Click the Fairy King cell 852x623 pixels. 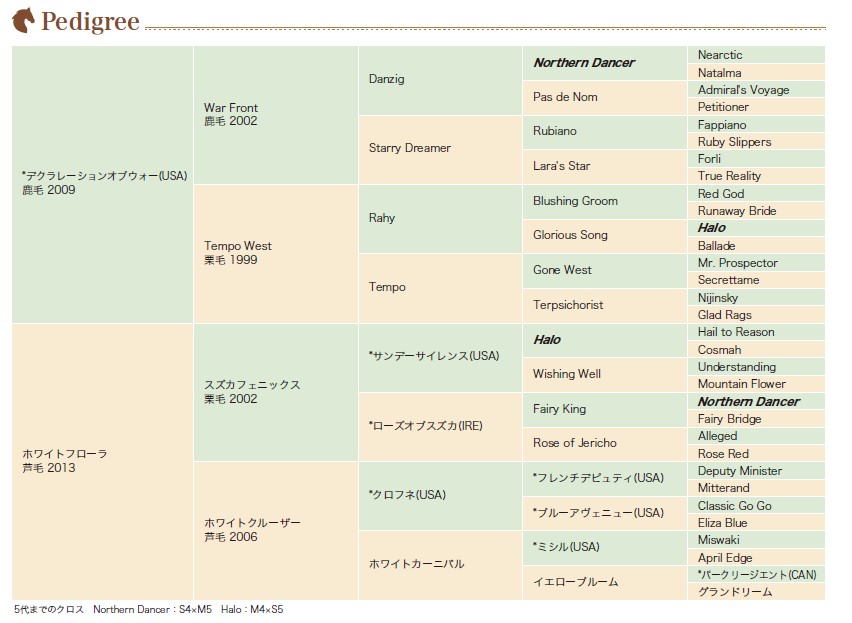coord(605,410)
